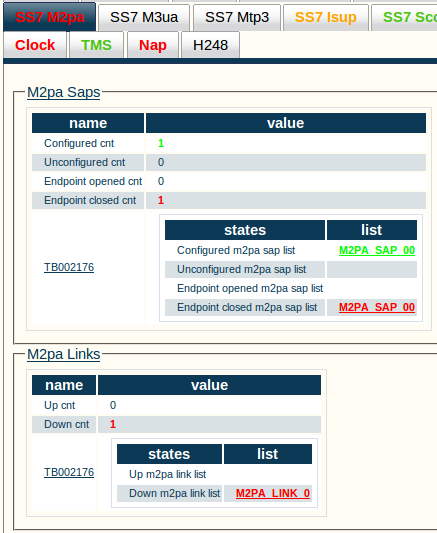Select the Nap tab
The height and width of the screenshot is (533, 437).
tap(153, 45)
